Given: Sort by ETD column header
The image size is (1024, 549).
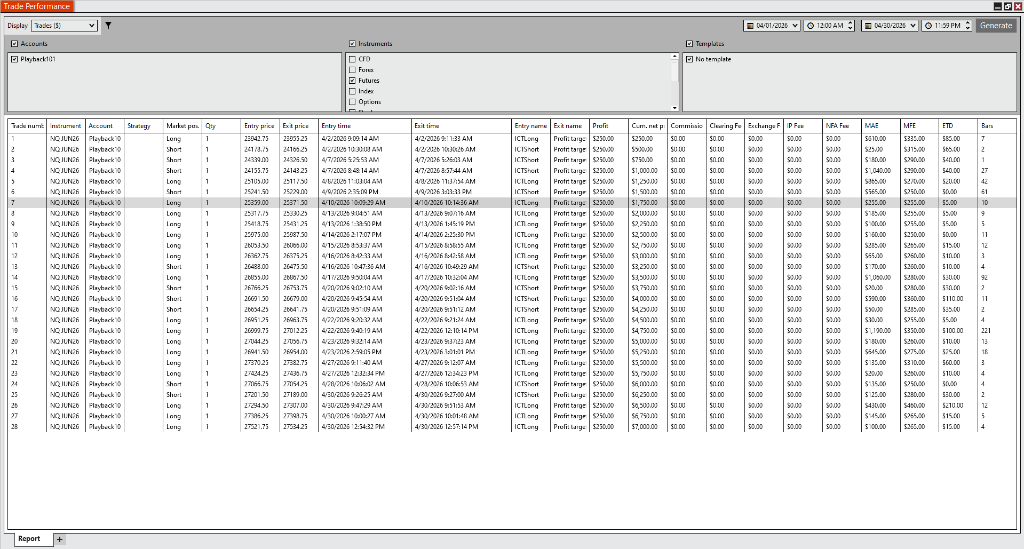Looking at the screenshot, I should [x=958, y=126].
